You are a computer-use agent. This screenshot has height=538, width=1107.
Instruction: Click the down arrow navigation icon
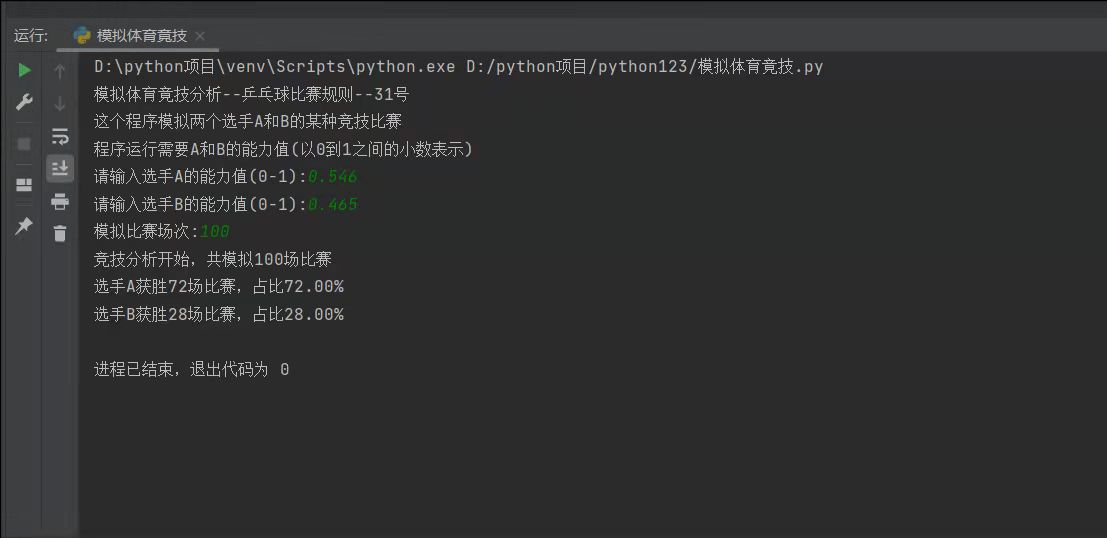pyautogui.click(x=60, y=103)
